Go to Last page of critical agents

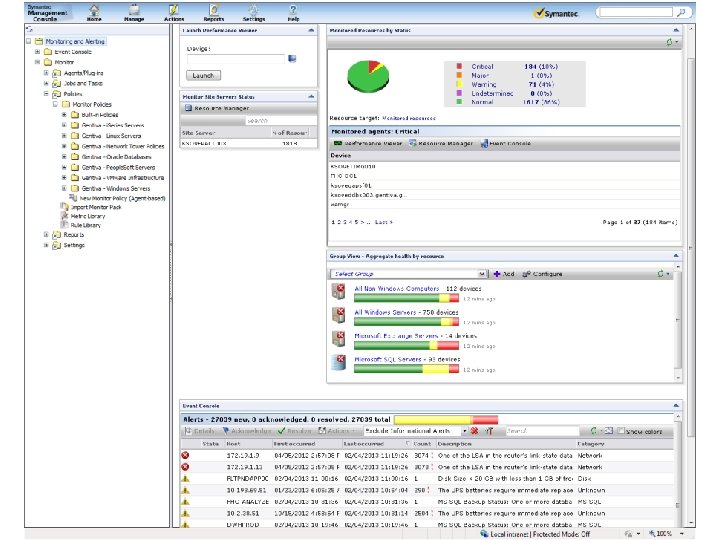[383, 222]
